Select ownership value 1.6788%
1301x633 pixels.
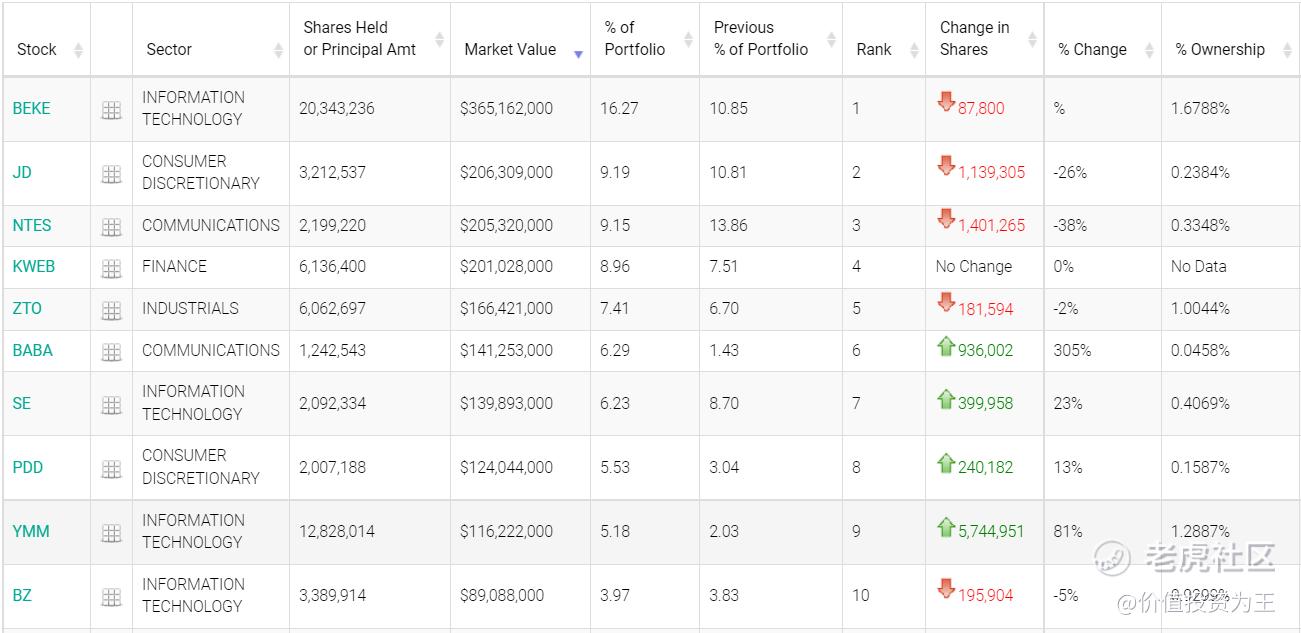[1200, 108]
